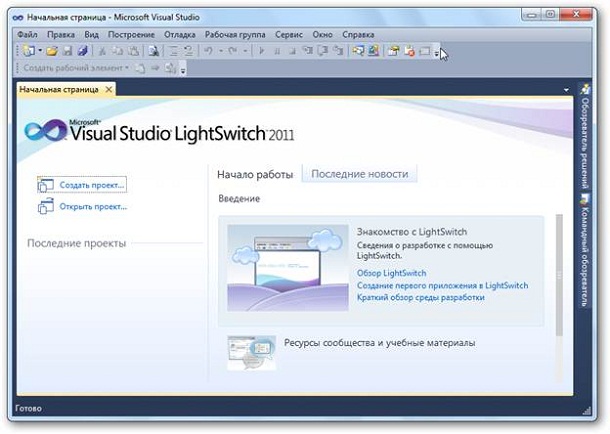Switch to the Последние новости tab
The height and width of the screenshot is (434, 610).
[359, 174]
